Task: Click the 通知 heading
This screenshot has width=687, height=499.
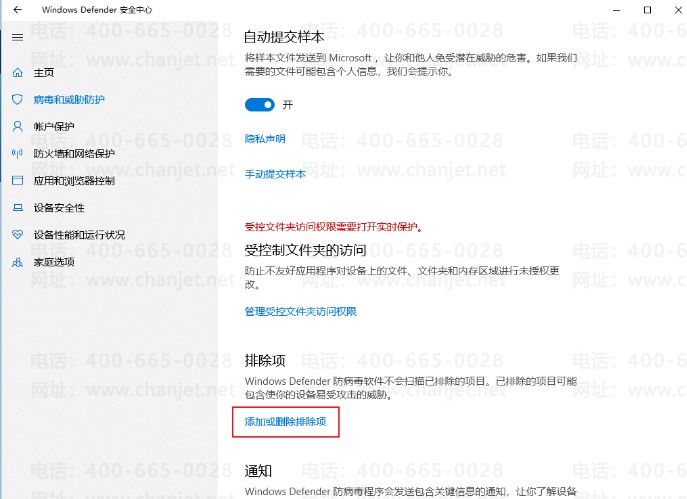Action: tap(258, 471)
